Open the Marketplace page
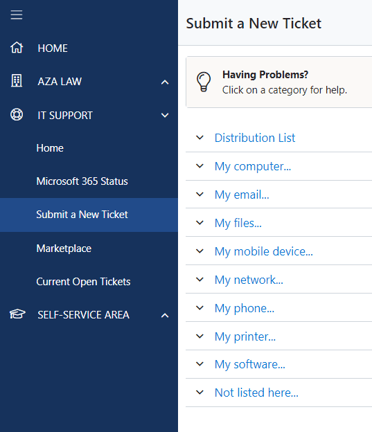Viewport: 372px width, 432px height. coord(64,248)
